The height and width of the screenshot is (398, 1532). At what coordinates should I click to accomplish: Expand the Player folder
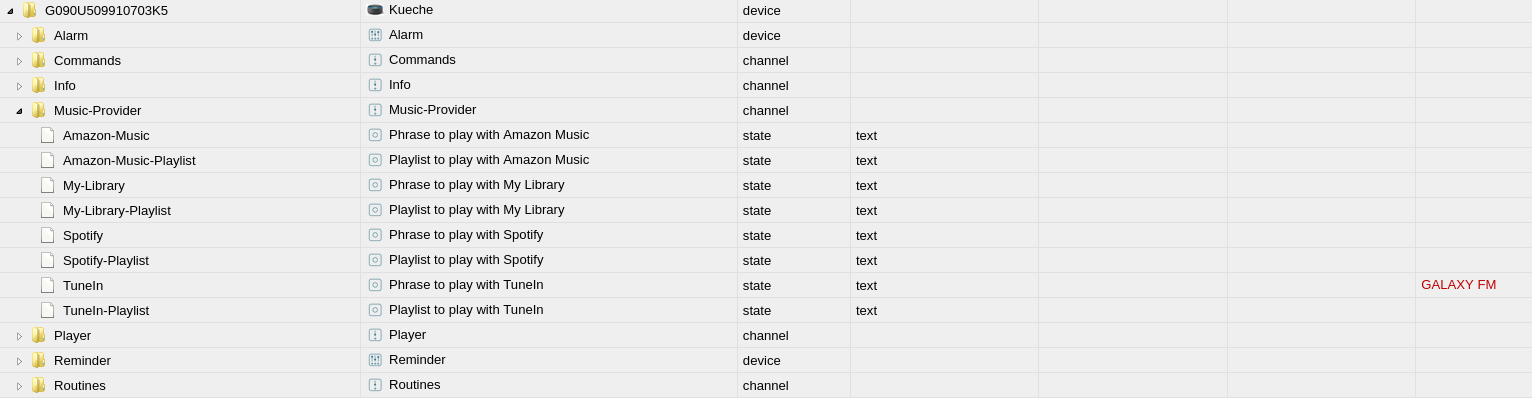pos(19,336)
